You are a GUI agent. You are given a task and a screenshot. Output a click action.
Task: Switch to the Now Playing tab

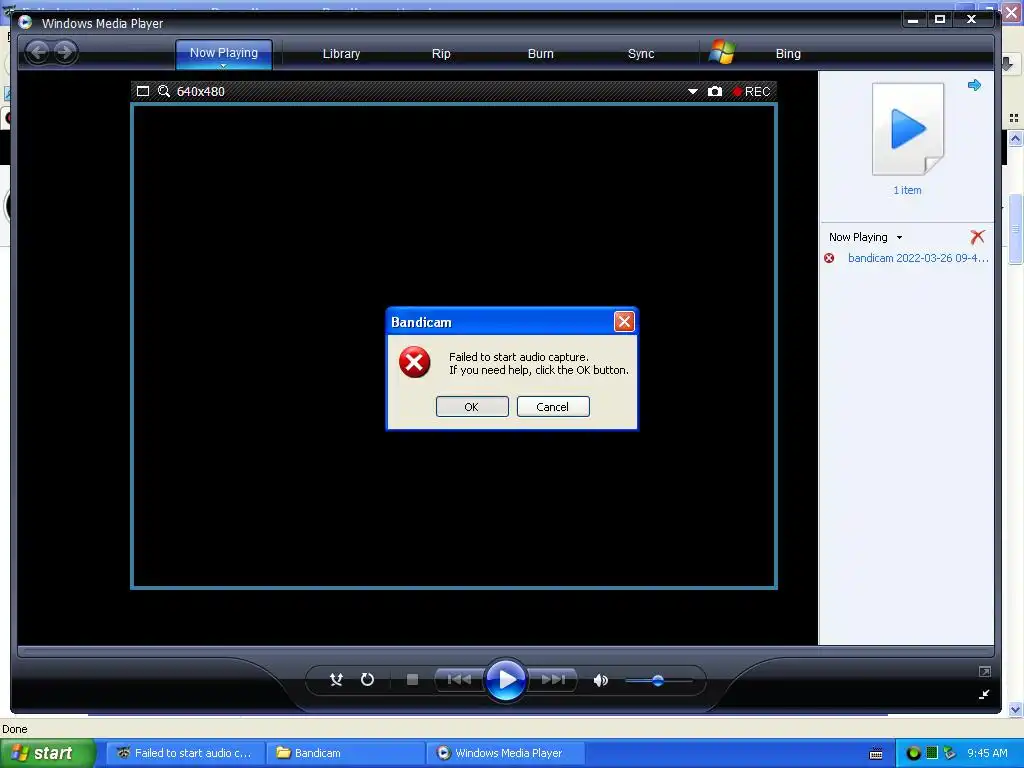(x=223, y=53)
